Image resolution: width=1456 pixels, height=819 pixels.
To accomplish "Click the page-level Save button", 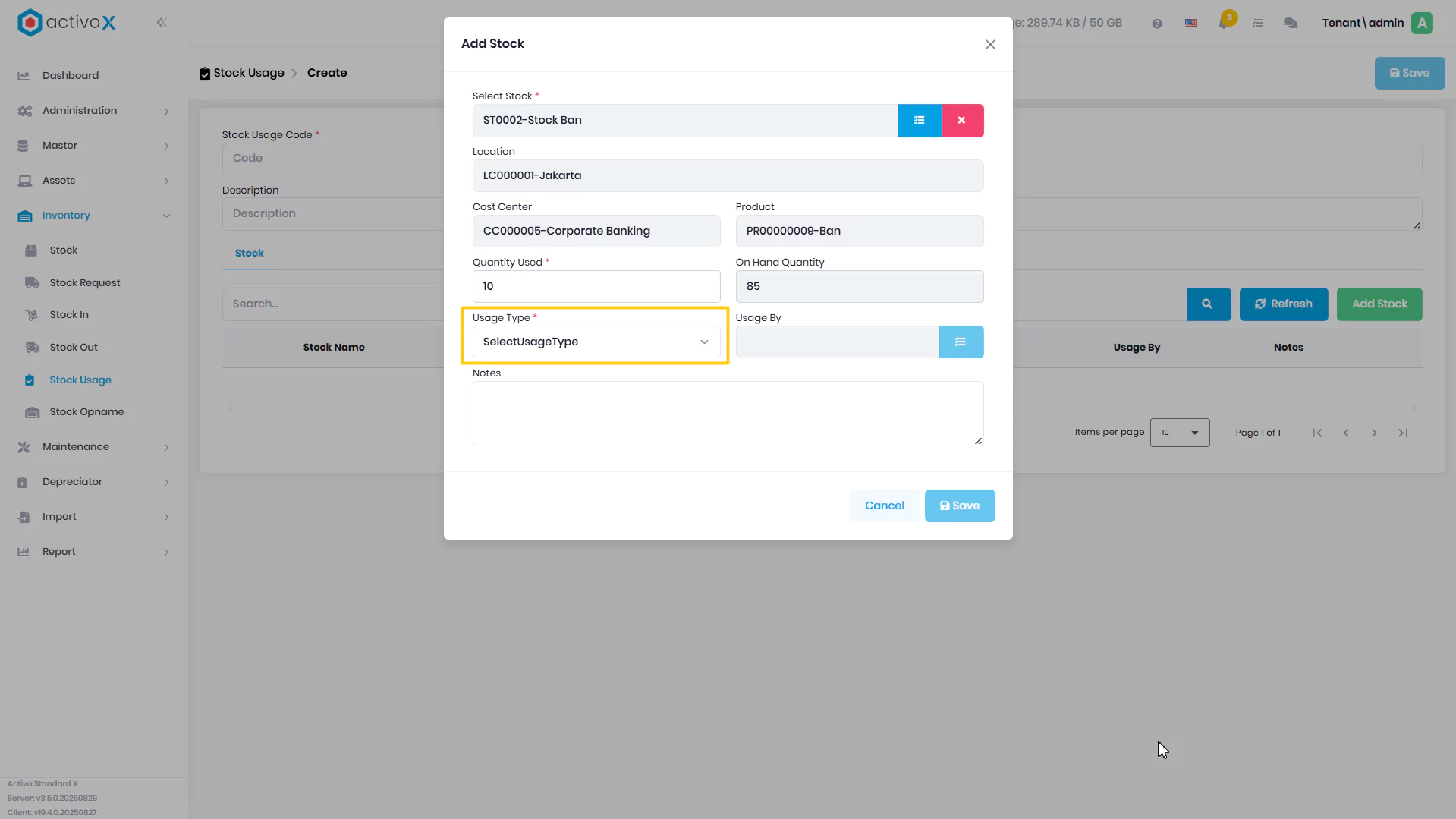I will [x=1409, y=74].
